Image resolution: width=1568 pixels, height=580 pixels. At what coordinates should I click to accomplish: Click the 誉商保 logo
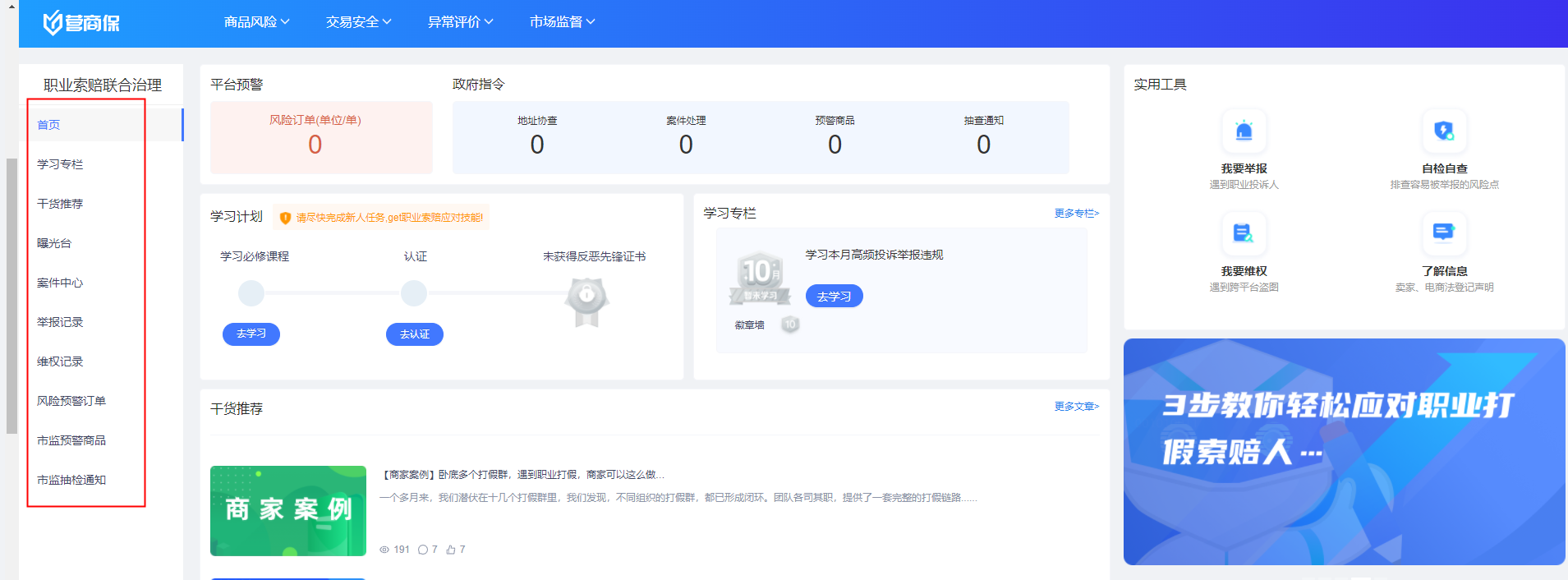(80, 22)
